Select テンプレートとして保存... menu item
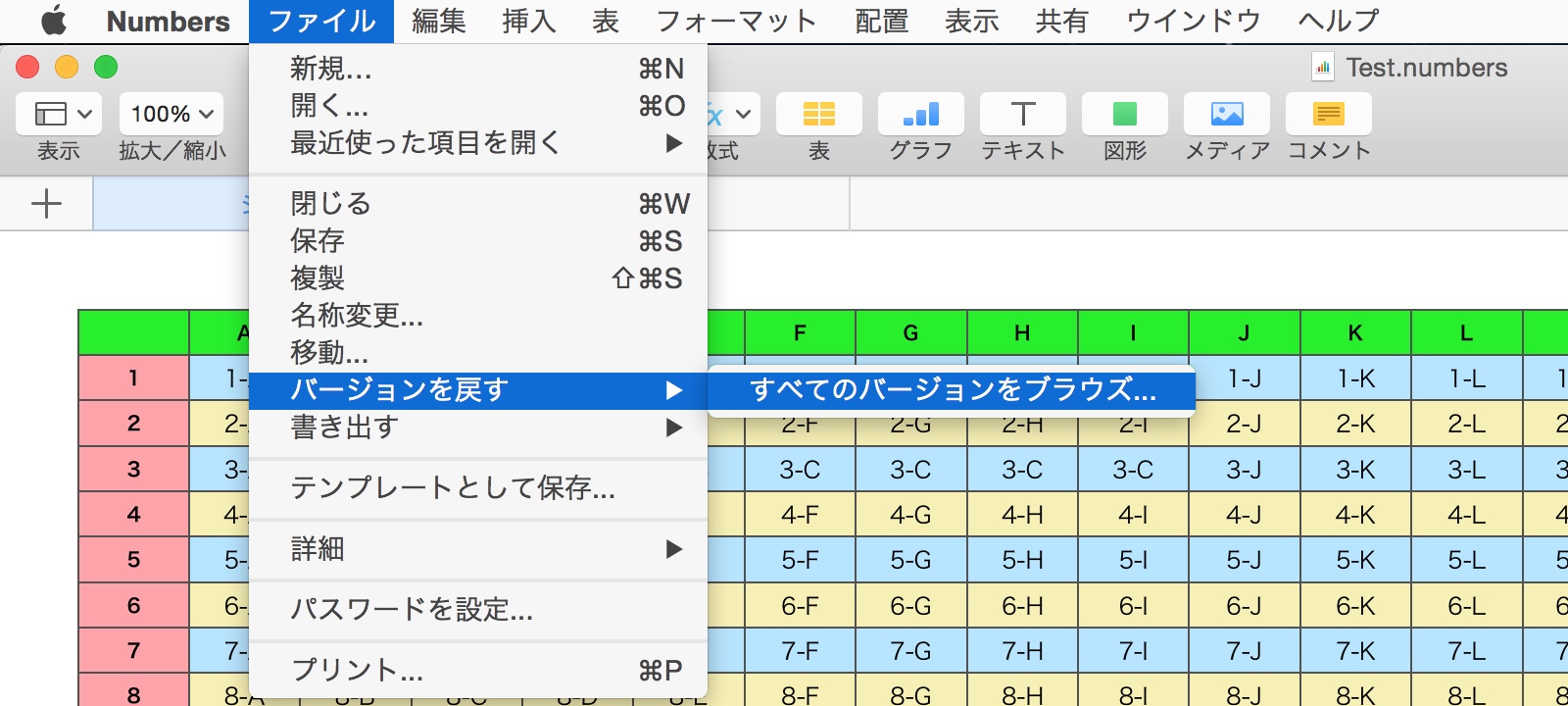Viewport: 1568px width, 706px height. 478,488
